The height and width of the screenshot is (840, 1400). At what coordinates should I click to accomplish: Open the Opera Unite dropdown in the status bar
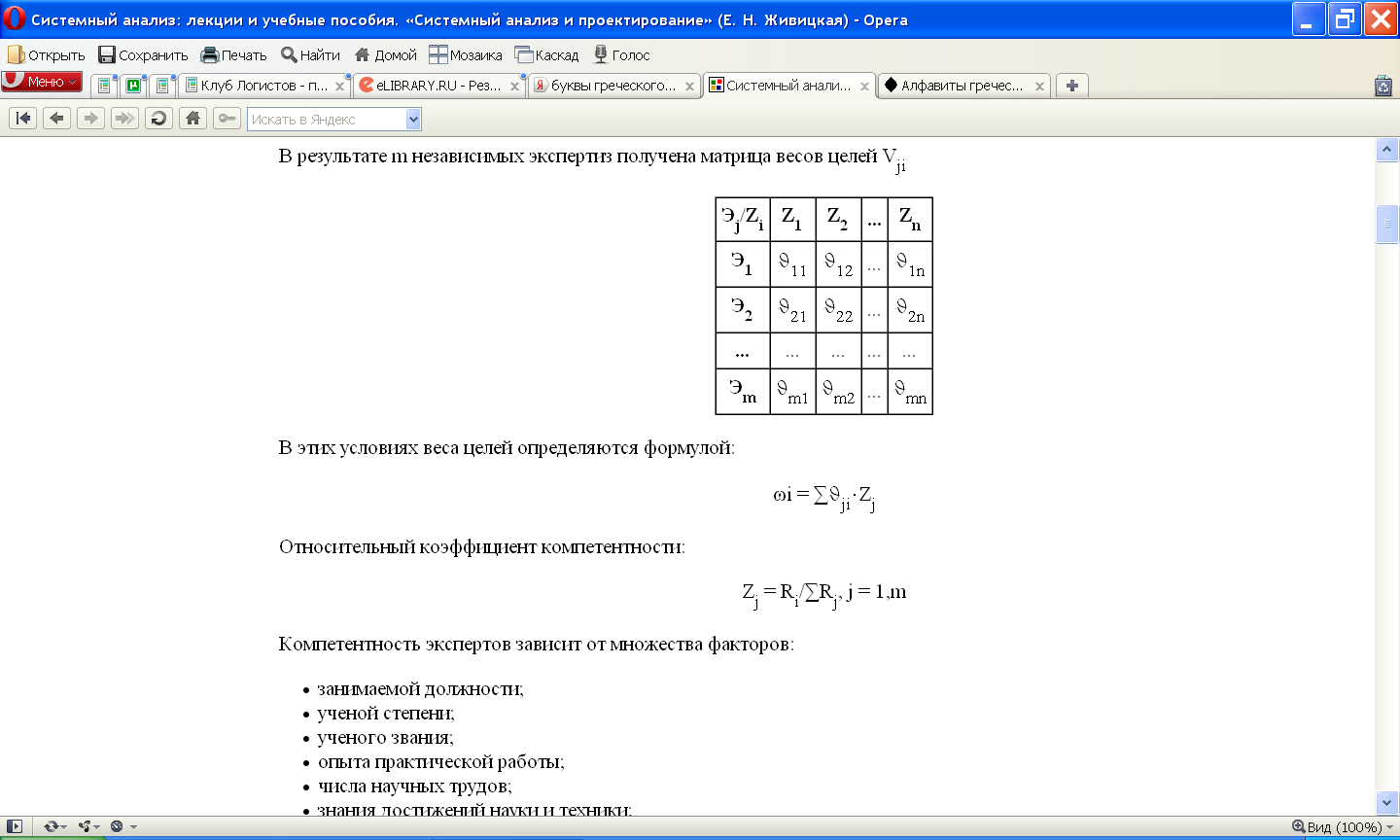(x=89, y=826)
